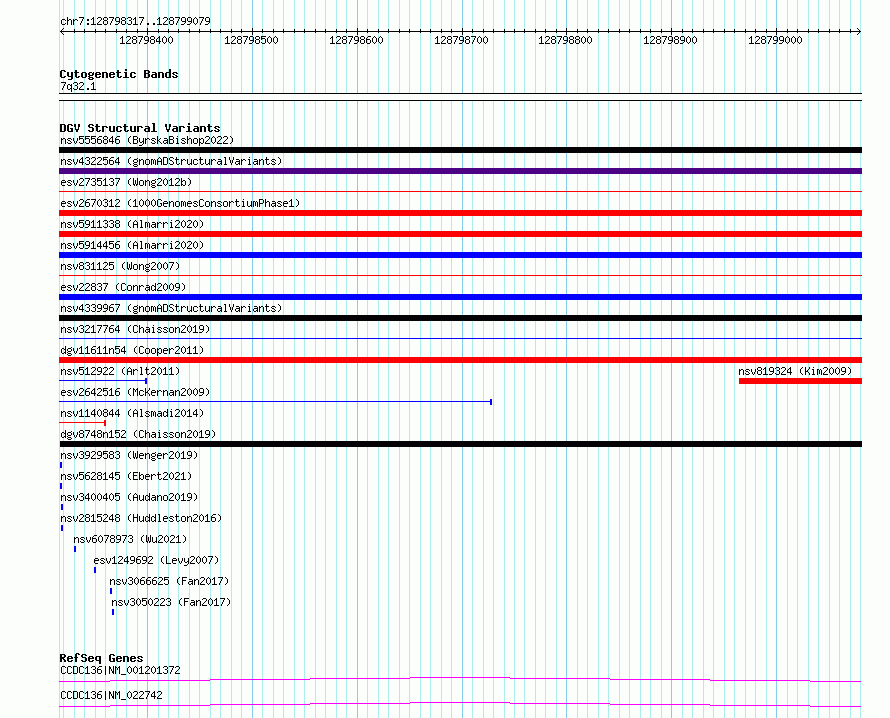Select the 7q32.1 band label

pos(78,86)
